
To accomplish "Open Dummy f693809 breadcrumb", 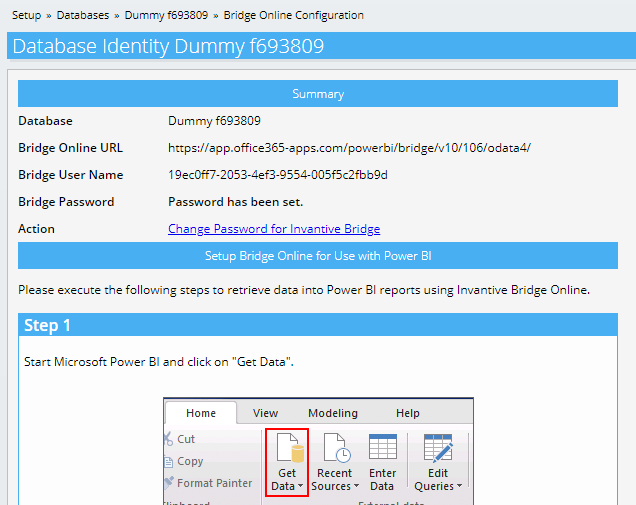I will 166,15.
